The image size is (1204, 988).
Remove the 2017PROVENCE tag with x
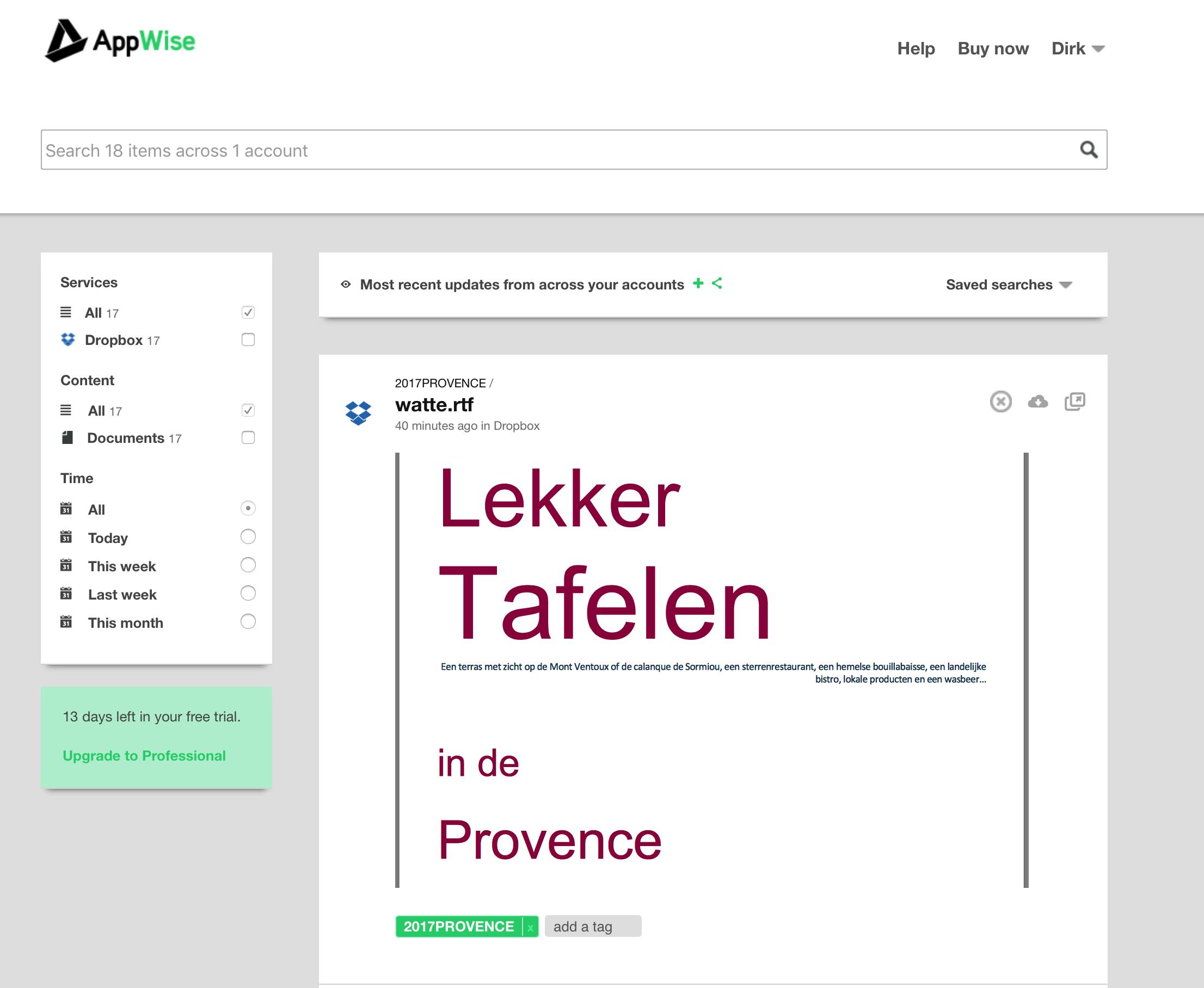(x=530, y=928)
